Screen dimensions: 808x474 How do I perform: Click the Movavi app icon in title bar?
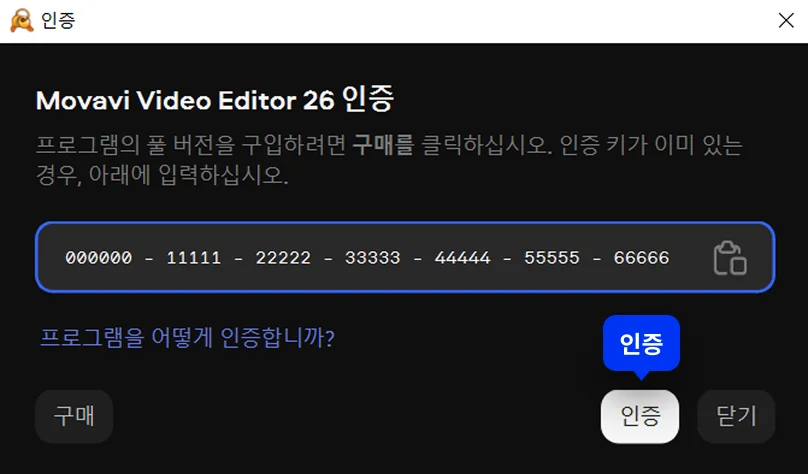22,21
